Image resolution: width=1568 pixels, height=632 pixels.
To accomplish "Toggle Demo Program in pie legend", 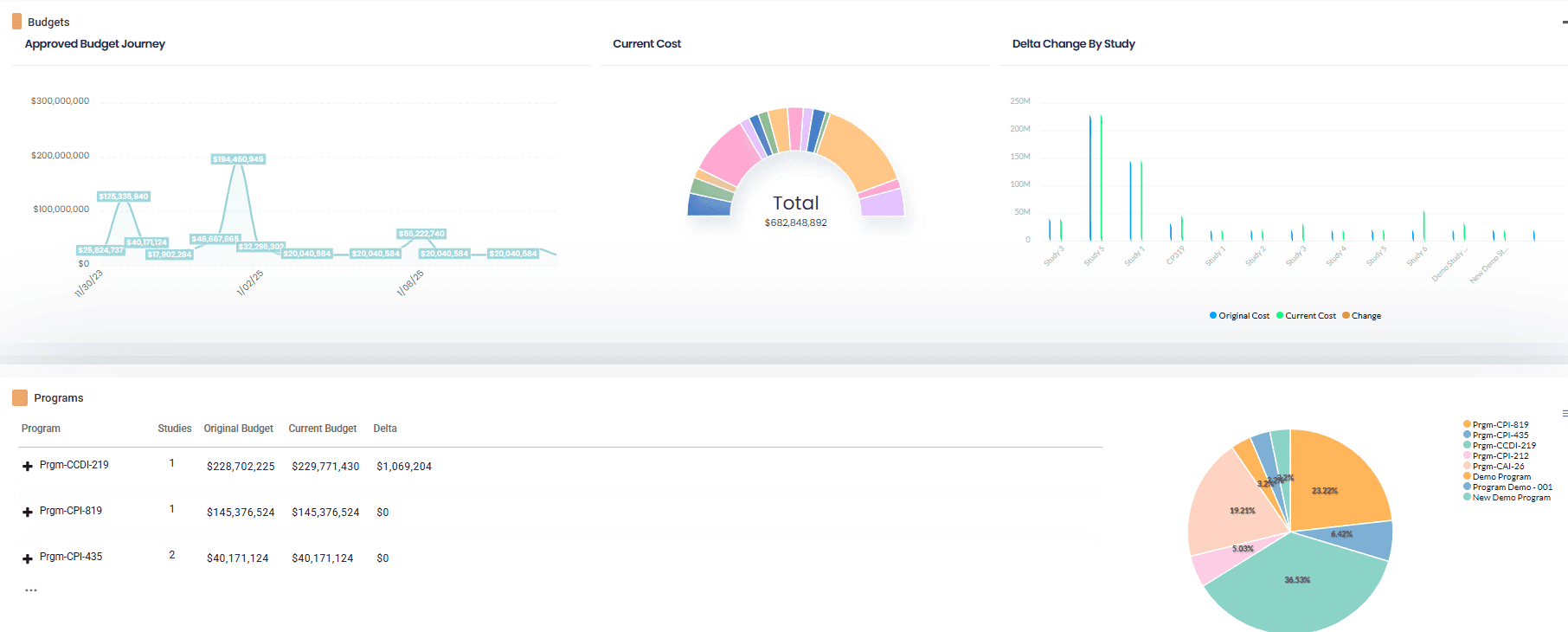I will [1497, 477].
